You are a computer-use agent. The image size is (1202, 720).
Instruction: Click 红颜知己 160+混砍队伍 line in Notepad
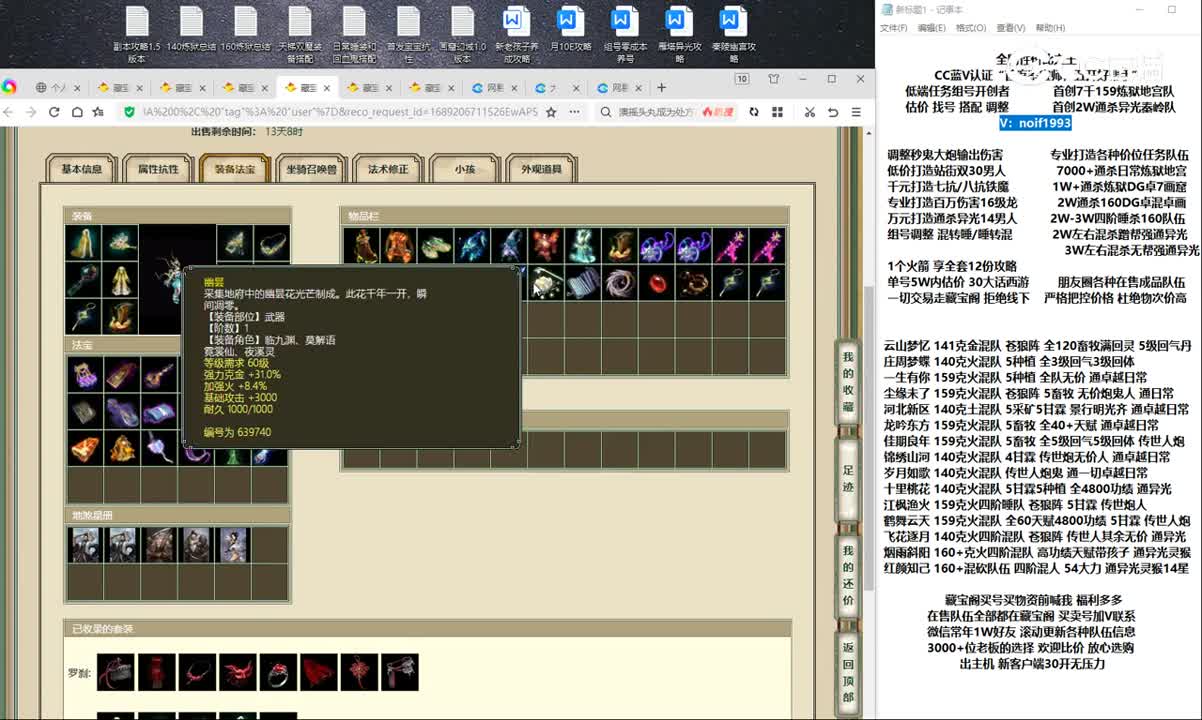click(1036, 568)
